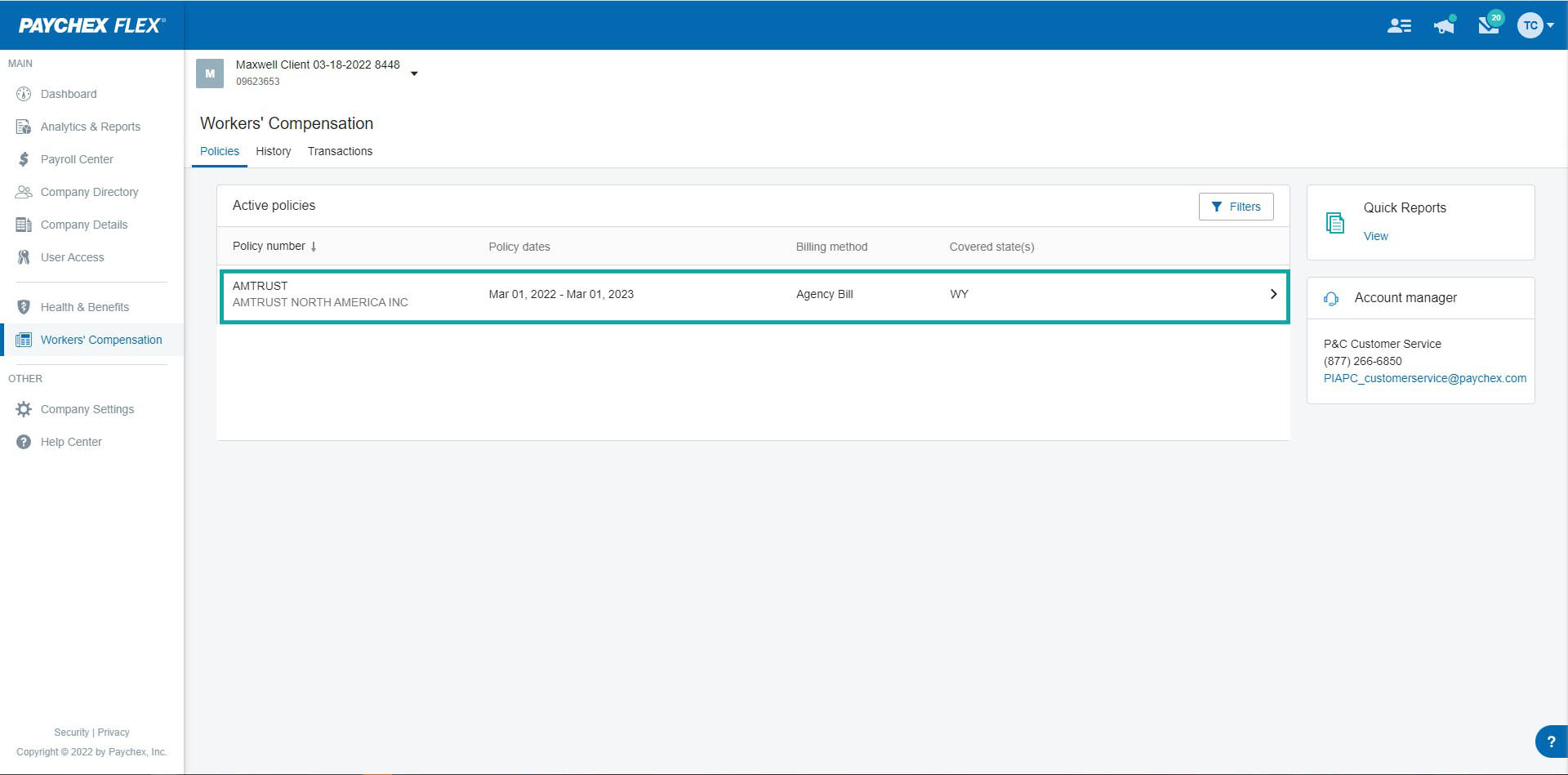The image size is (1568, 775).
Task: Click the Policy dates column header
Action: pyautogui.click(x=519, y=247)
